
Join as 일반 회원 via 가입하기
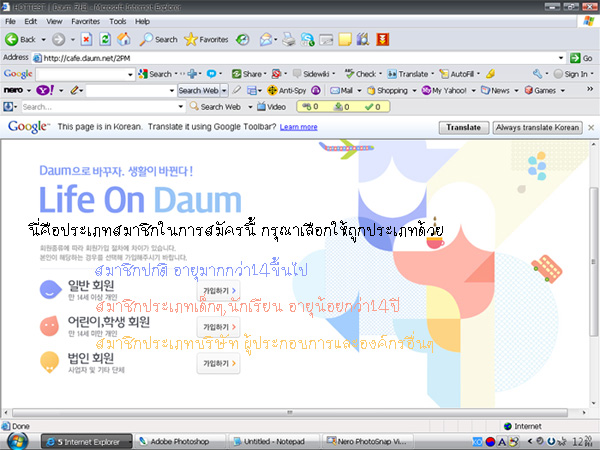[219, 291]
